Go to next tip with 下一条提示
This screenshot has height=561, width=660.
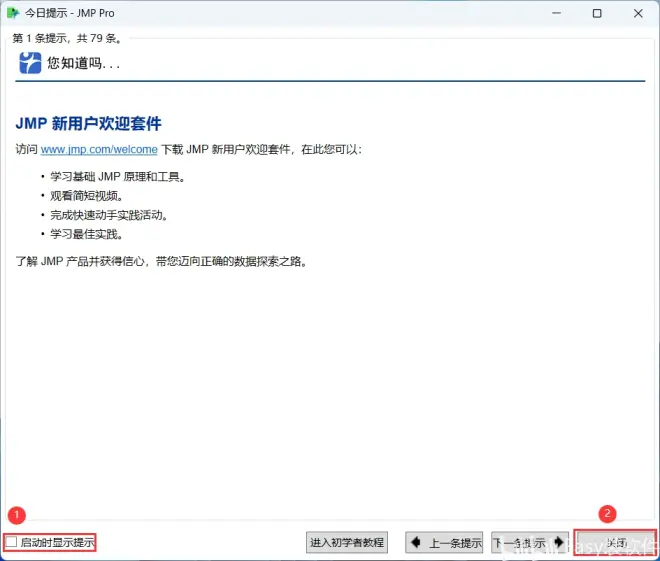click(530, 542)
